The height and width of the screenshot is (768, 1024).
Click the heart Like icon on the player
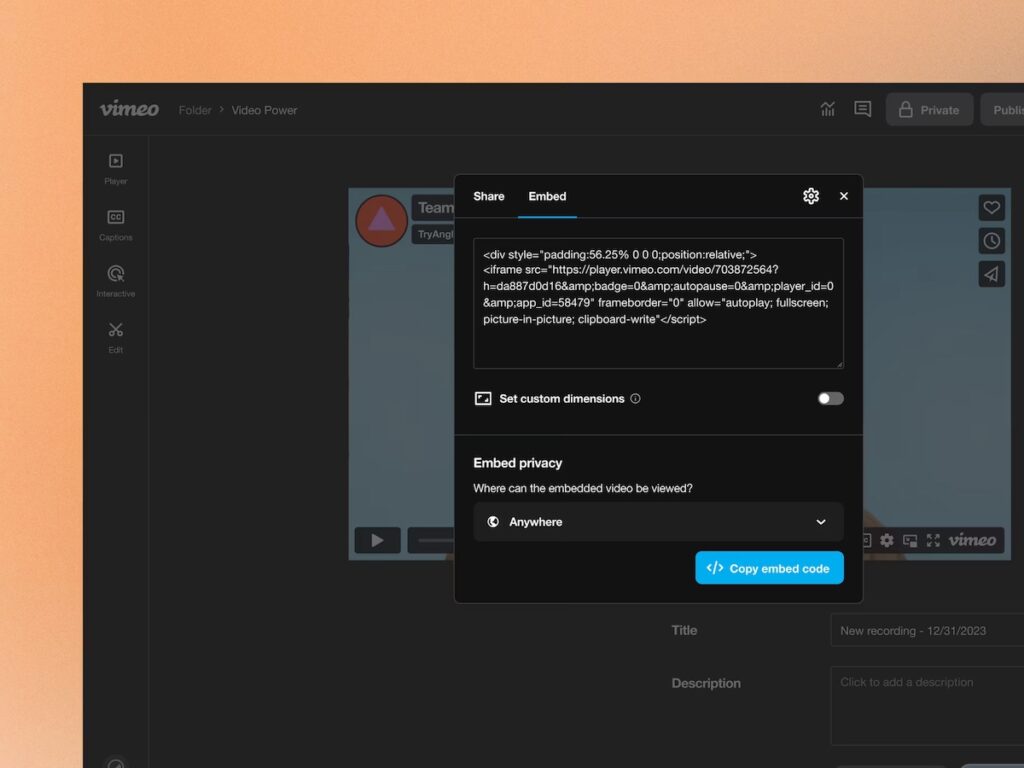click(x=991, y=207)
